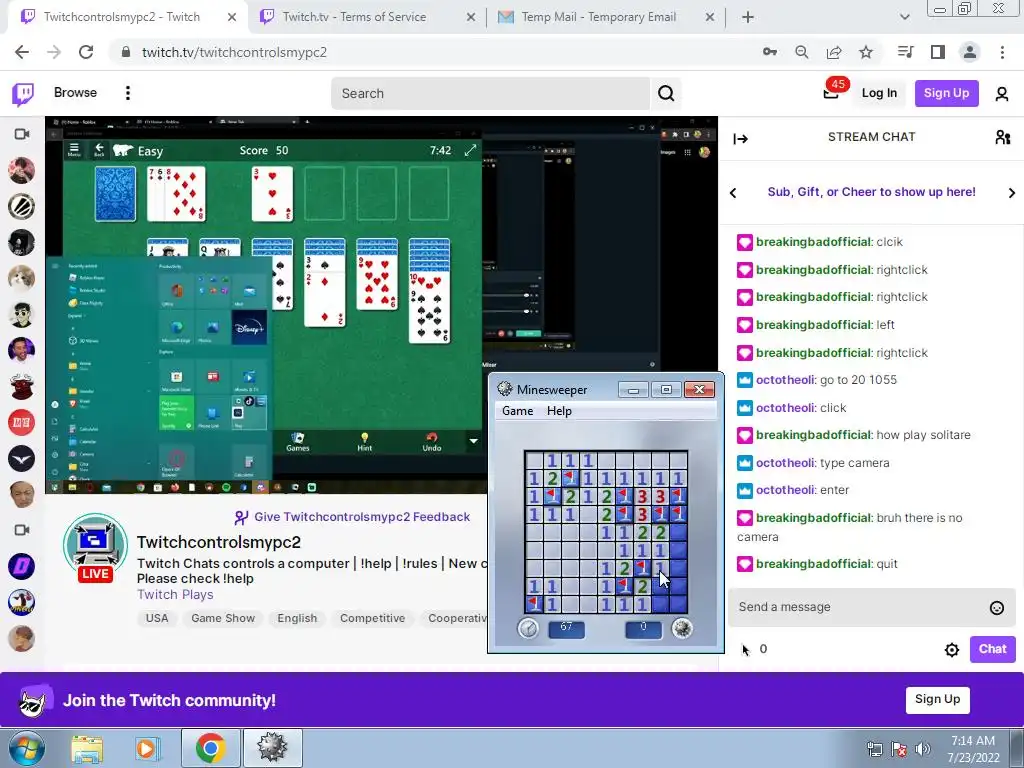Screen dimensions: 1024x768
Task: Open chat settings gear
Action: (952, 650)
